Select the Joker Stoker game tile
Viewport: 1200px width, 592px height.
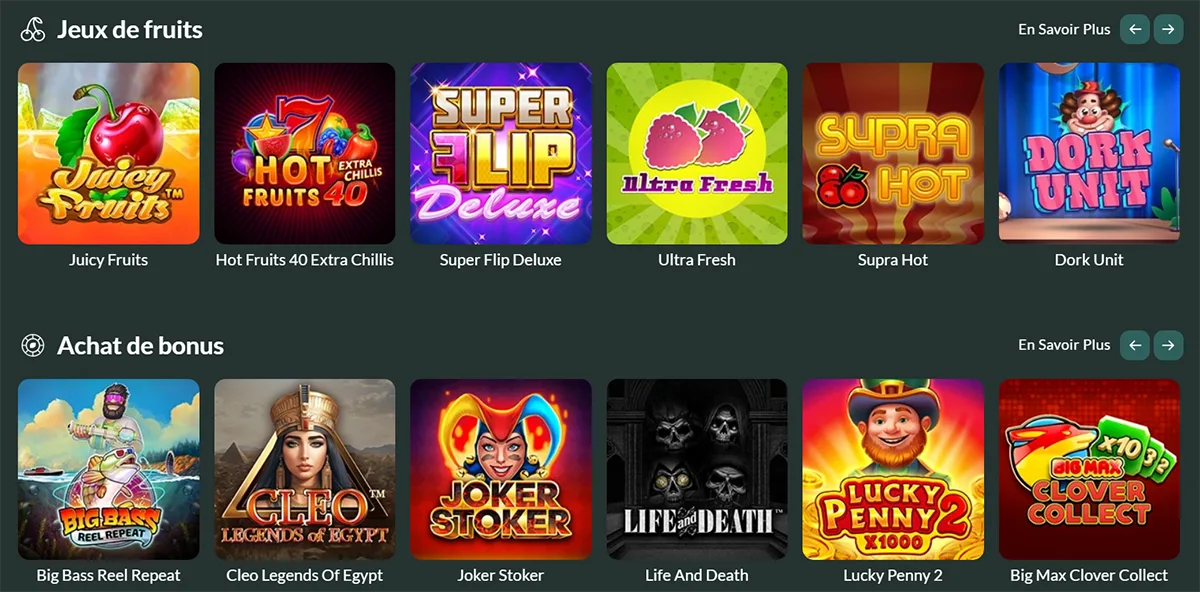(501, 469)
